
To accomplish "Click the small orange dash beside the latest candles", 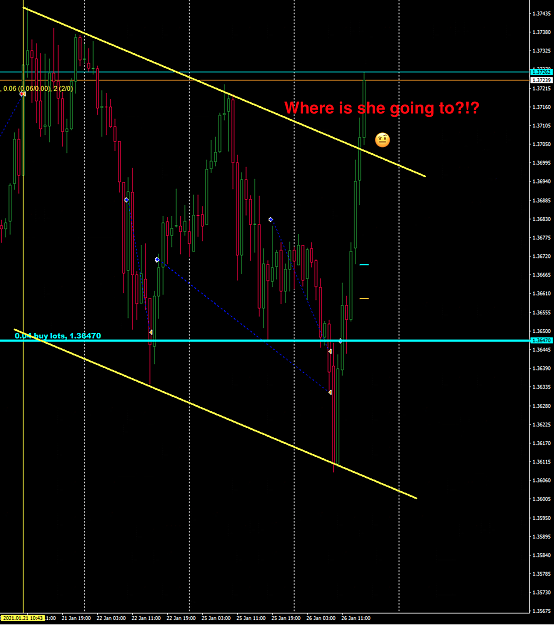I will pyautogui.click(x=364, y=298).
